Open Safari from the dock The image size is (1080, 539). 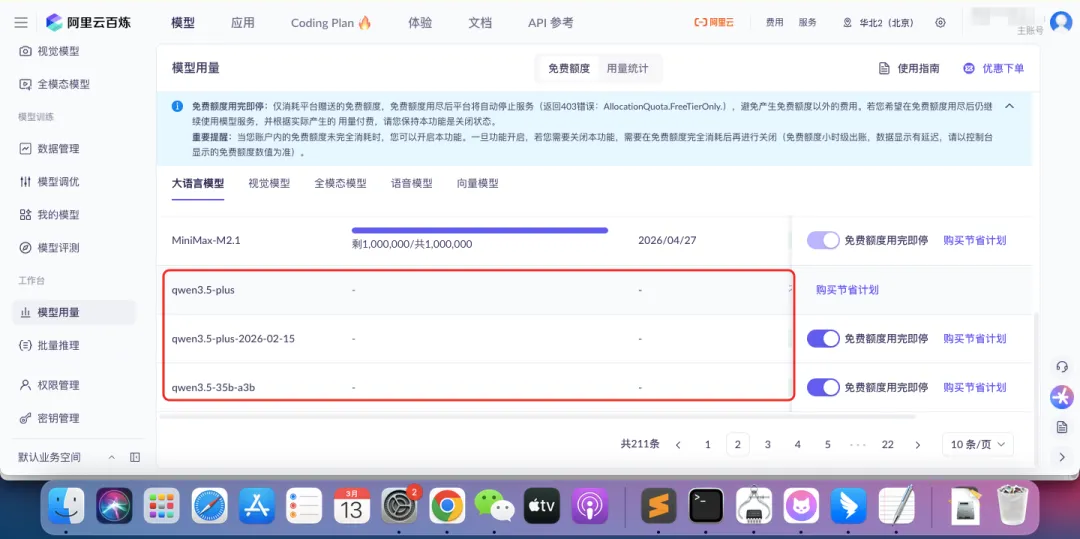[209, 506]
